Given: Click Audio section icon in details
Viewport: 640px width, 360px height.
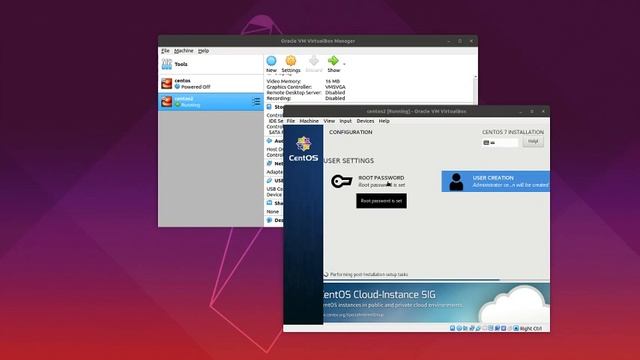Looking at the screenshot, I should click(x=269, y=141).
